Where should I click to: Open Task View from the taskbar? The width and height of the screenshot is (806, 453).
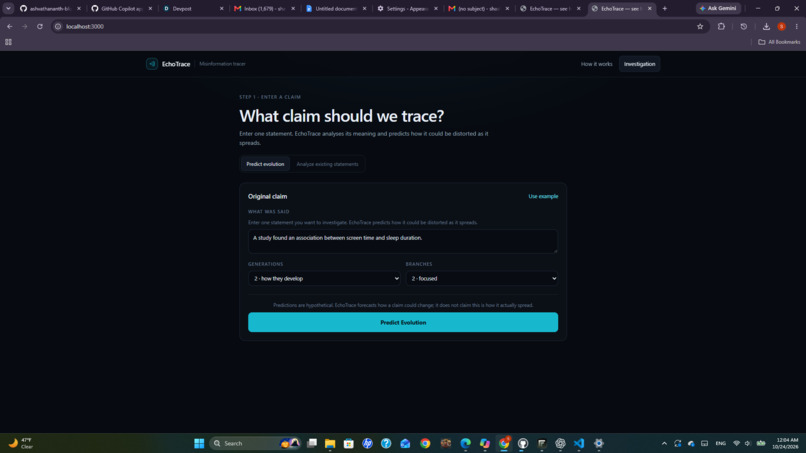click(x=312, y=443)
